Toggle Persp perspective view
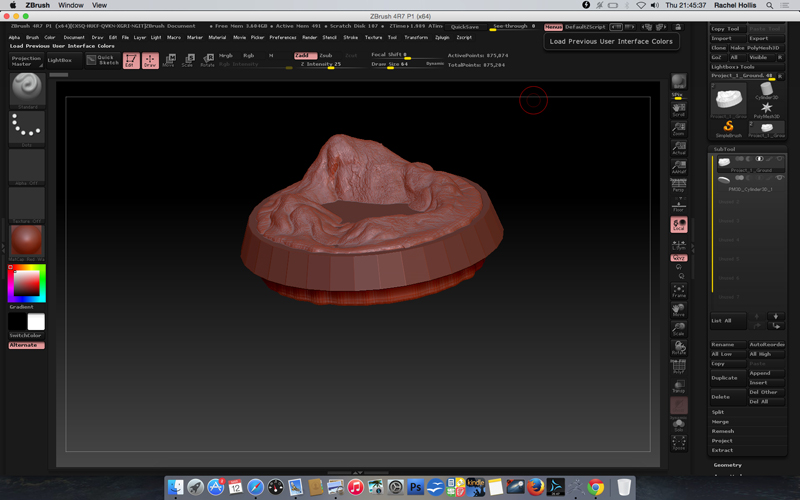 point(679,186)
